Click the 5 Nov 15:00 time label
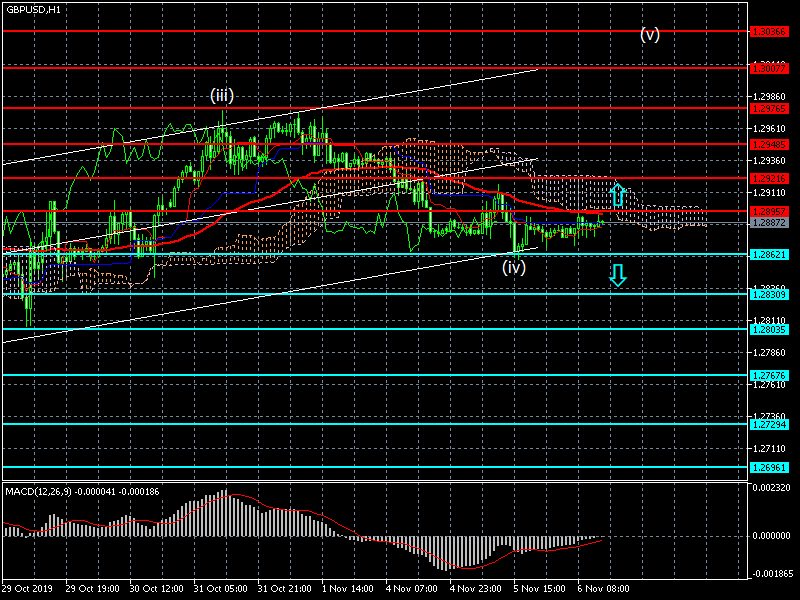Viewport: 800px width, 600px height. click(x=539, y=588)
